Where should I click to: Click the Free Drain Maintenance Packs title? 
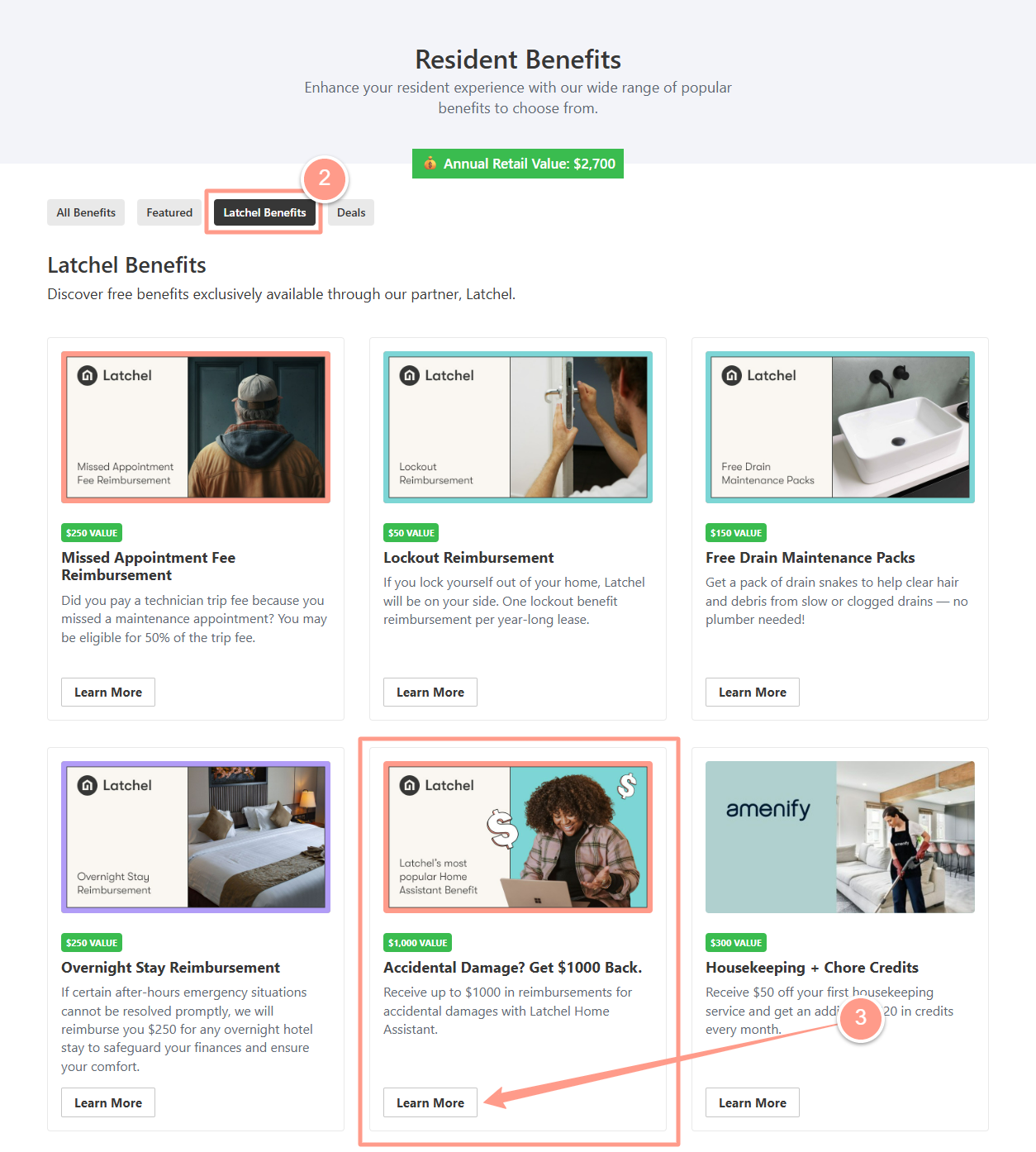[810, 558]
